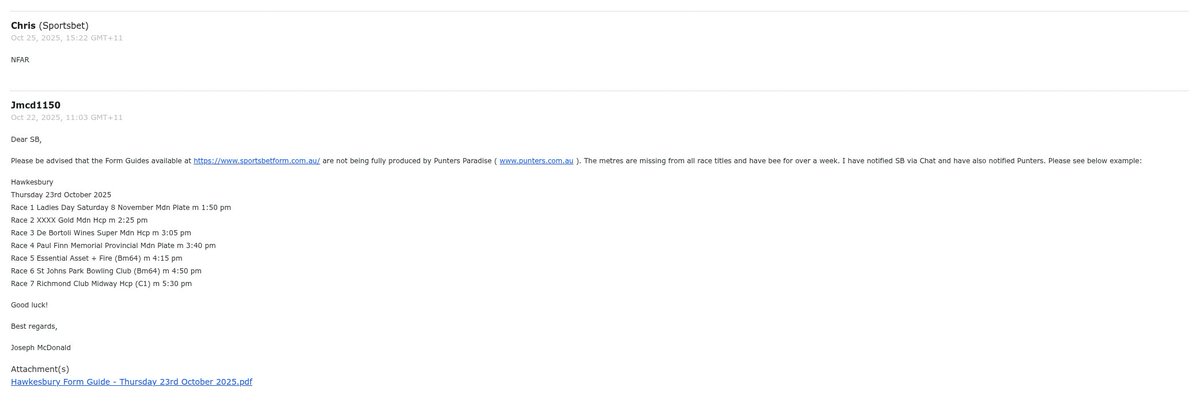The image size is (1200, 402).
Task: Click the Attachment(s) heading
Action: (40, 369)
